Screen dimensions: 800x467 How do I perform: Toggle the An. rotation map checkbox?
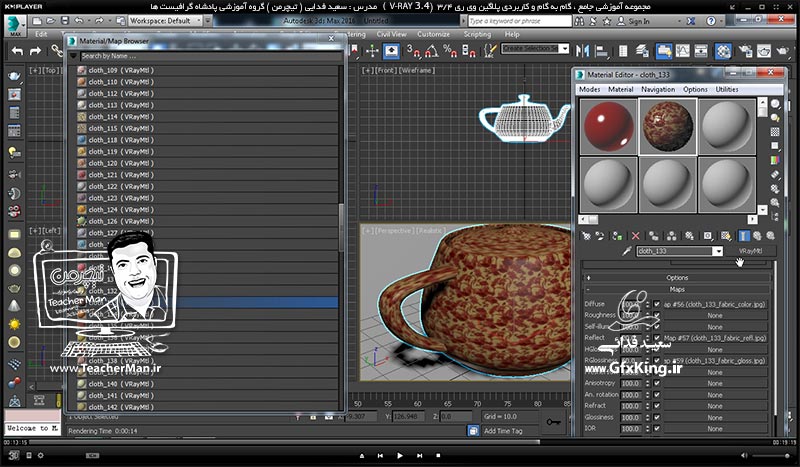(657, 395)
